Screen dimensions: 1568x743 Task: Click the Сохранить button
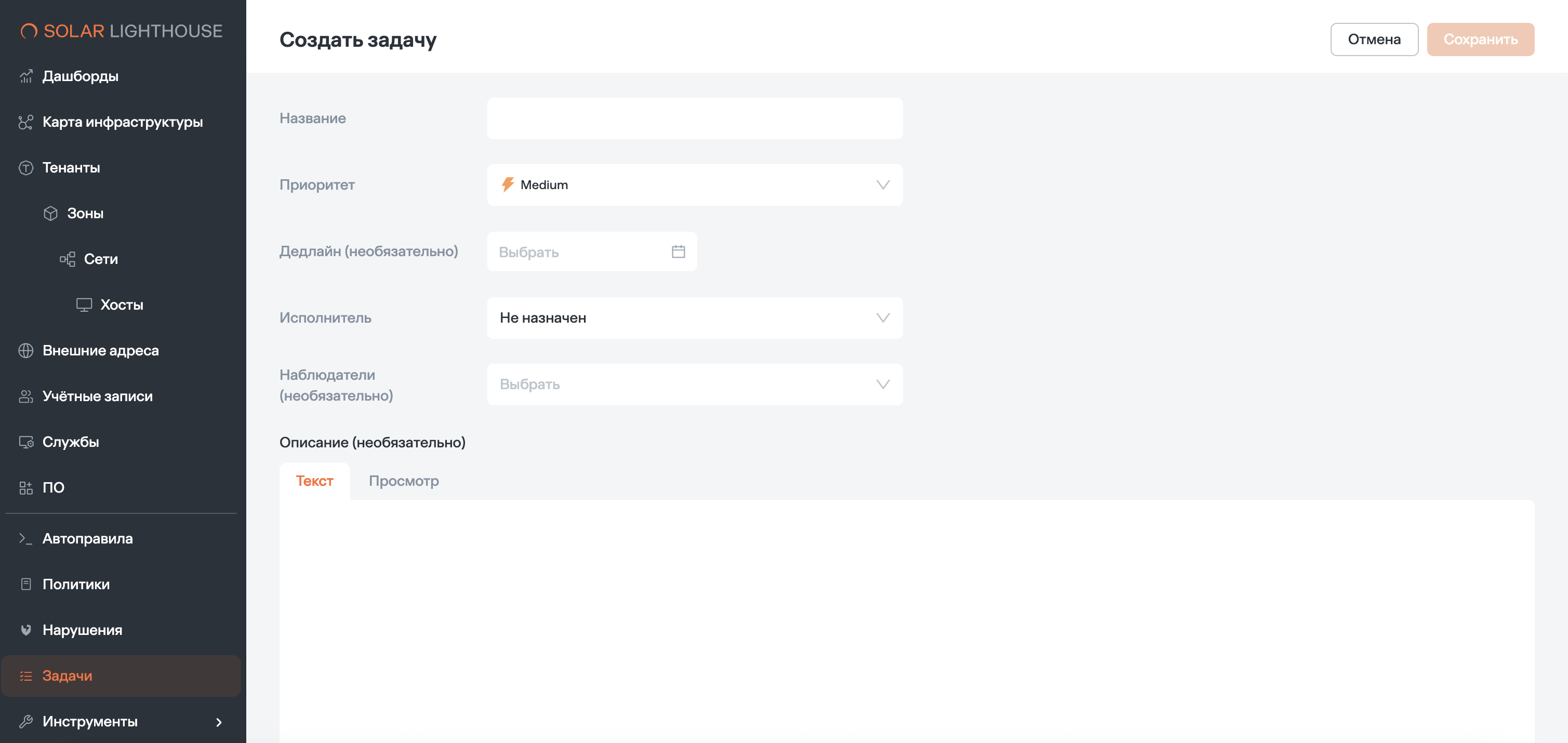[x=1480, y=39]
